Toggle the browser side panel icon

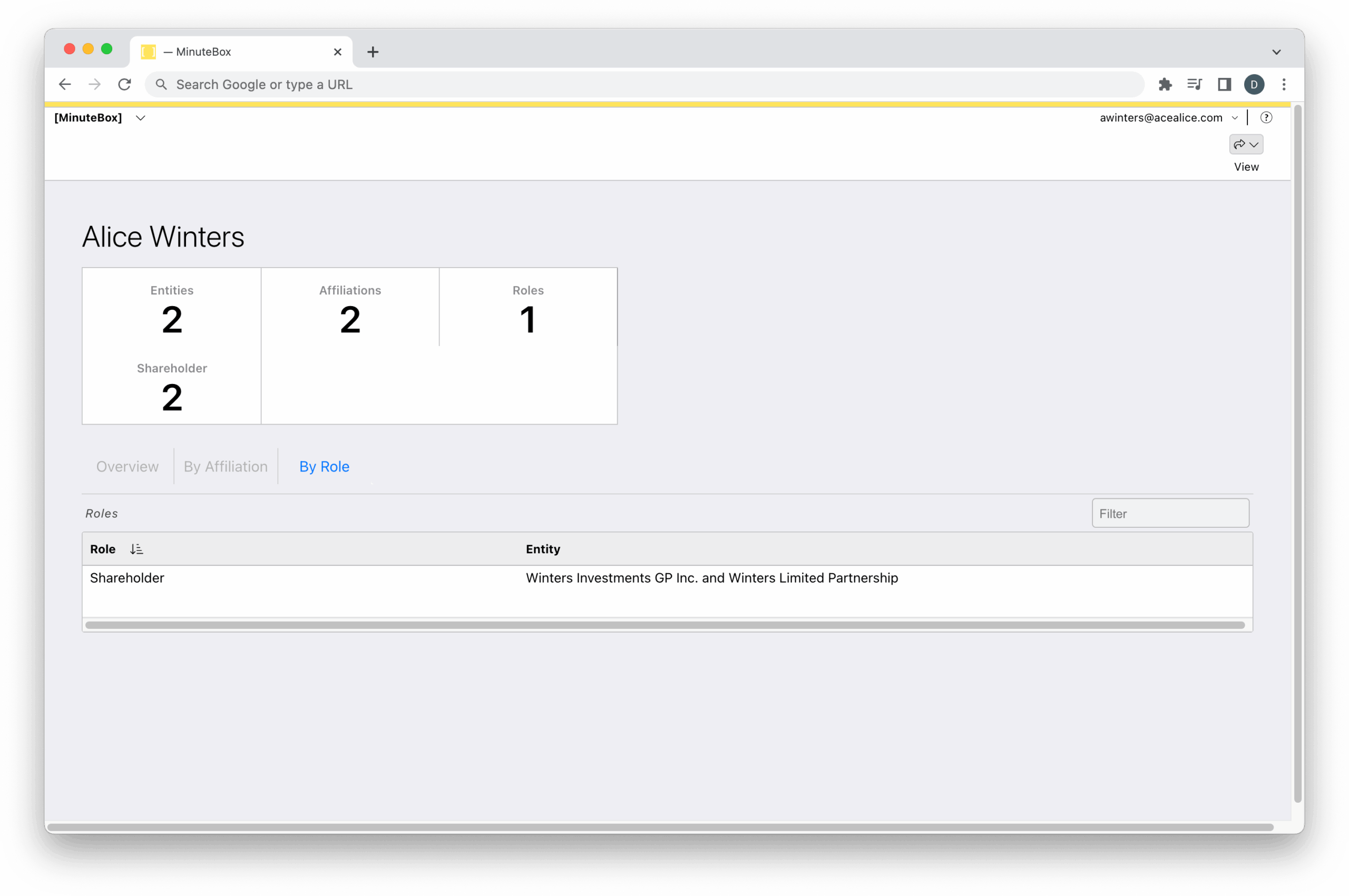[1224, 85]
